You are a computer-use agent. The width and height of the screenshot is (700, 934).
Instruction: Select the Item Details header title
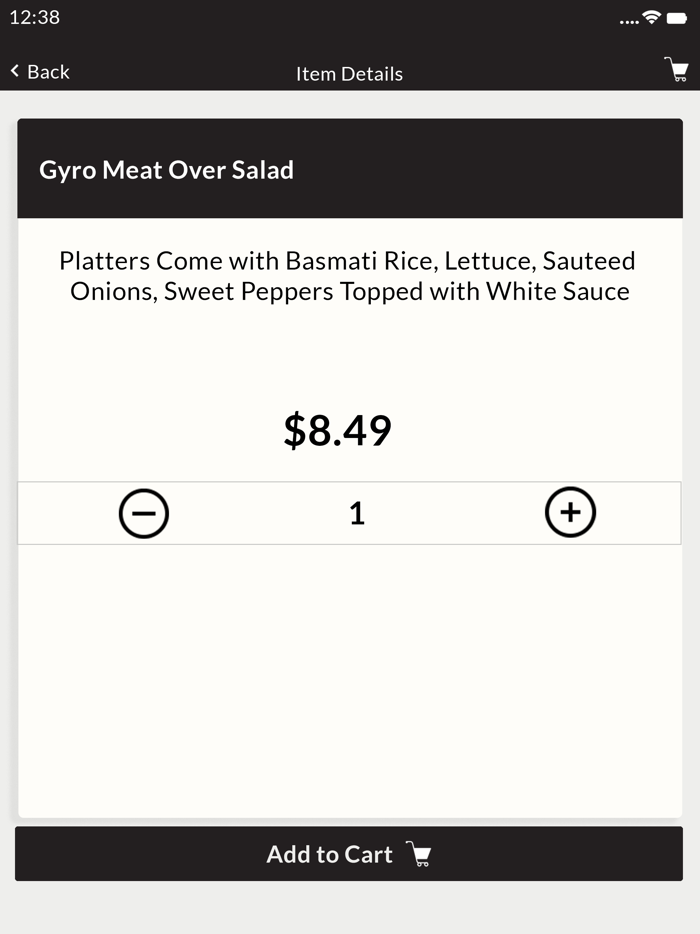coord(349,73)
